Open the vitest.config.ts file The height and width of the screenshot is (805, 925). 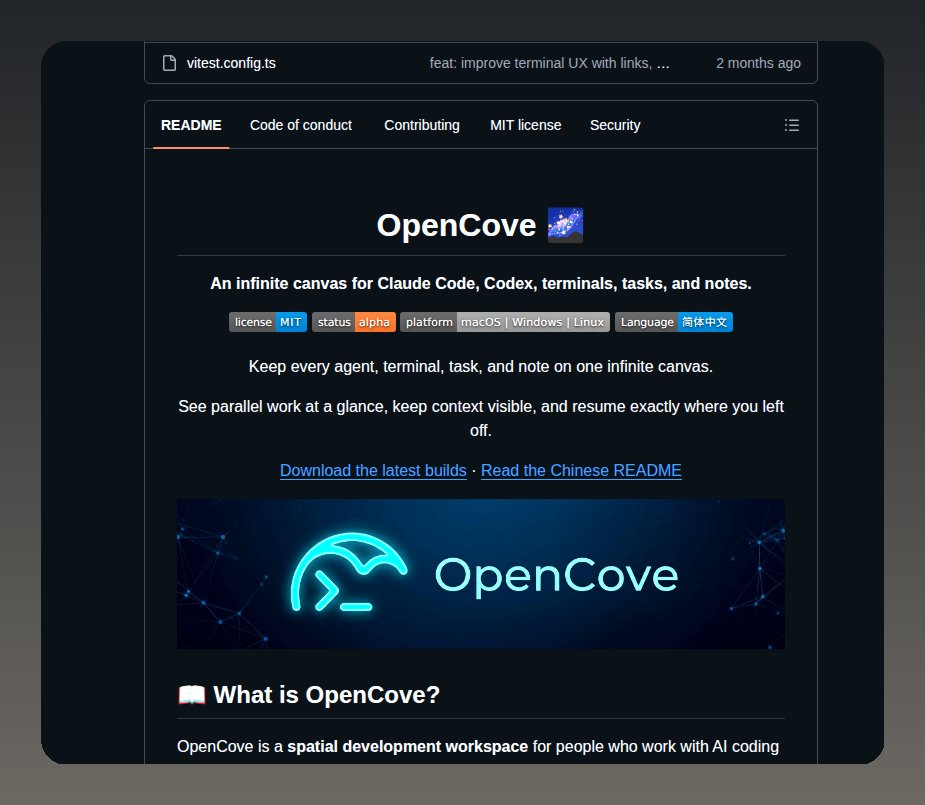click(x=231, y=63)
